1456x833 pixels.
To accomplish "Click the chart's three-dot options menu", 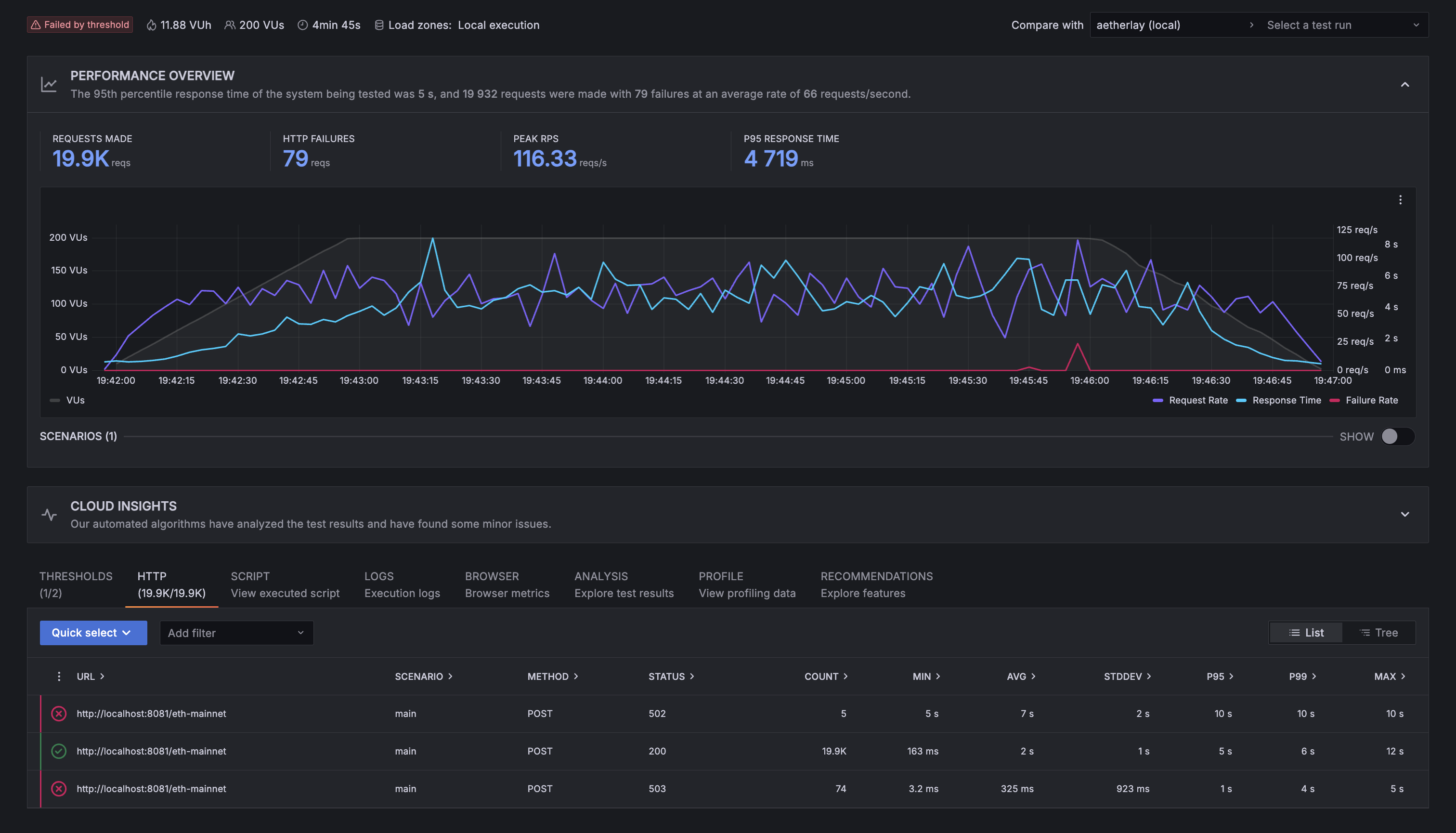I will pos(1400,200).
